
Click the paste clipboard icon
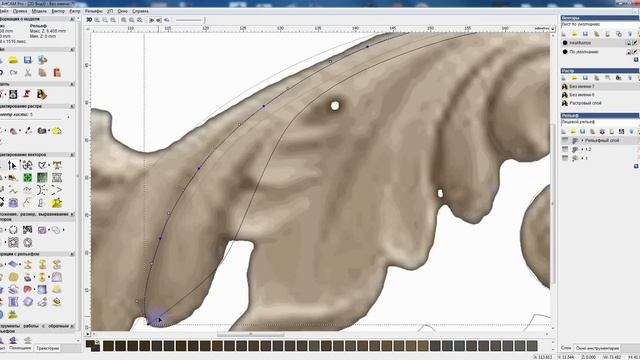[57, 73]
